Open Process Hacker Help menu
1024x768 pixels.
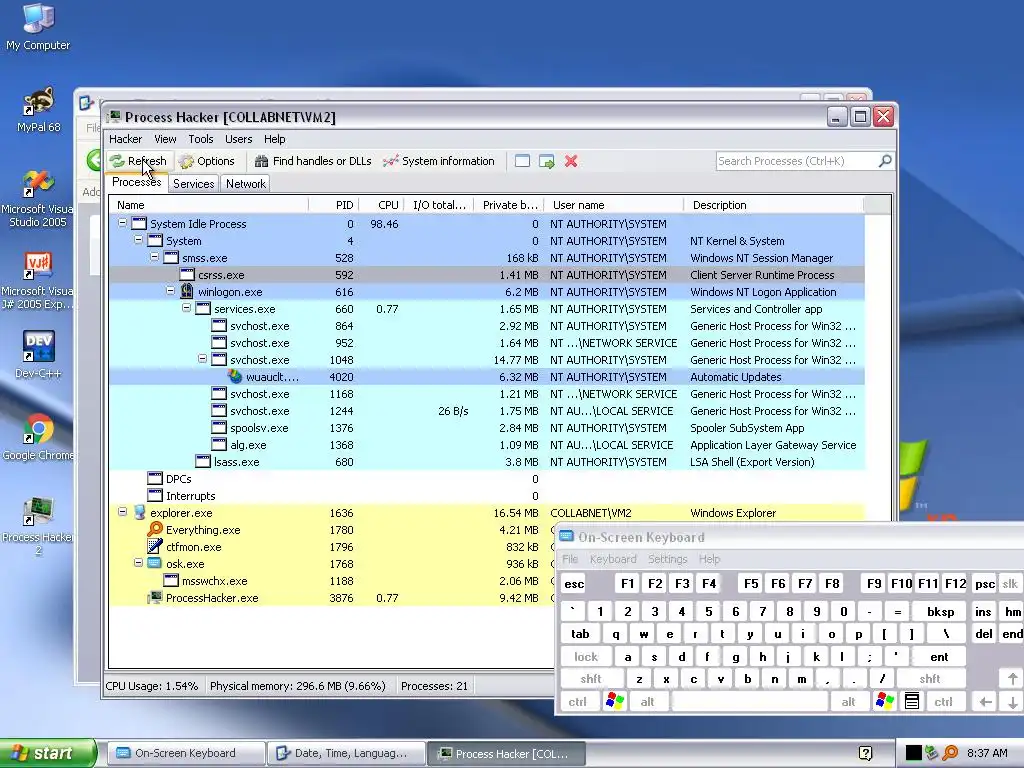274,139
